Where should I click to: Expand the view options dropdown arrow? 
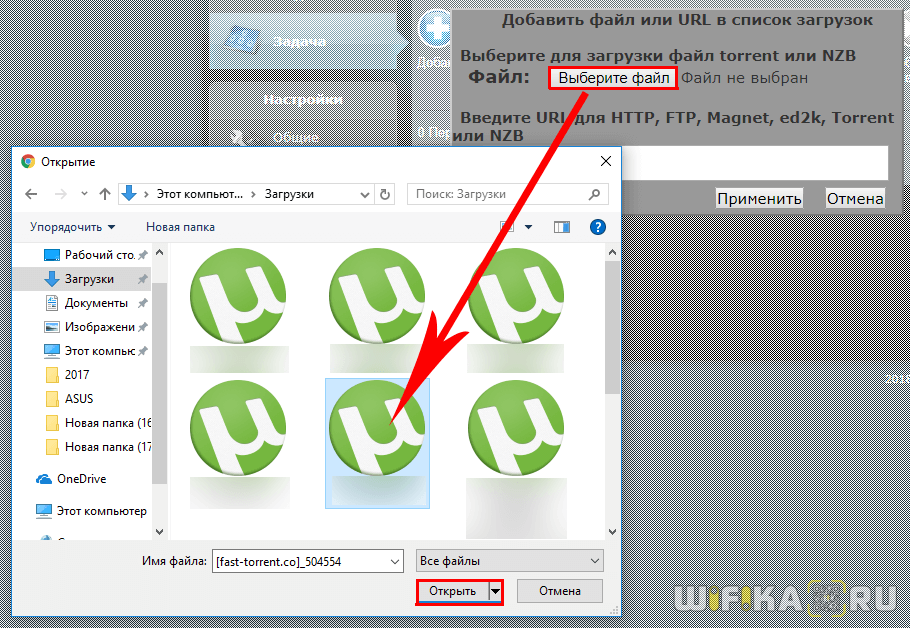pyautogui.click(x=528, y=227)
